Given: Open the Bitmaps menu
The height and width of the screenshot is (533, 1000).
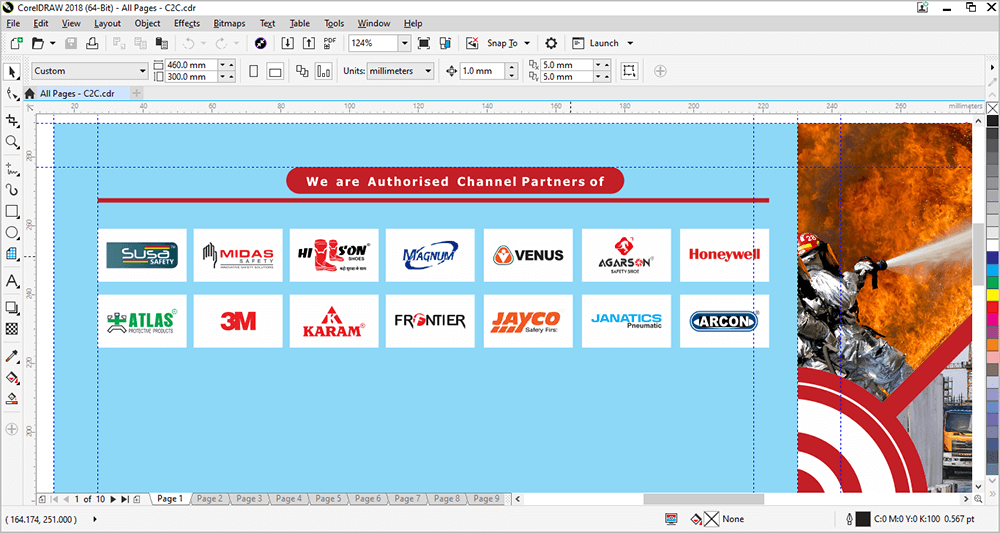Looking at the screenshot, I should pyautogui.click(x=230, y=24).
